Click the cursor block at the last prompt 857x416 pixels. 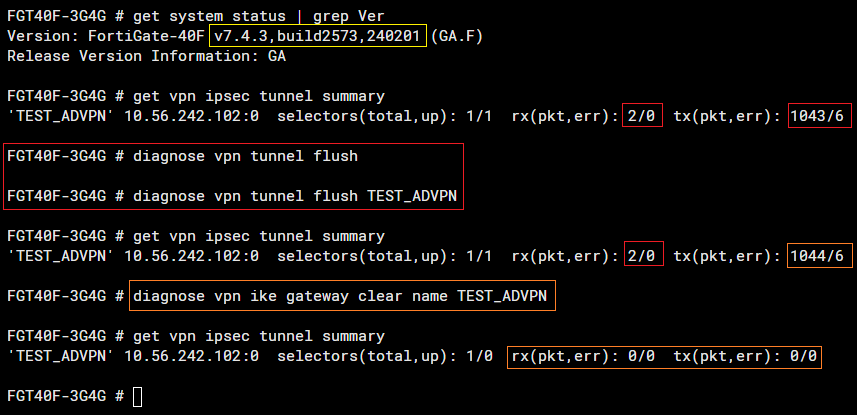coord(138,397)
